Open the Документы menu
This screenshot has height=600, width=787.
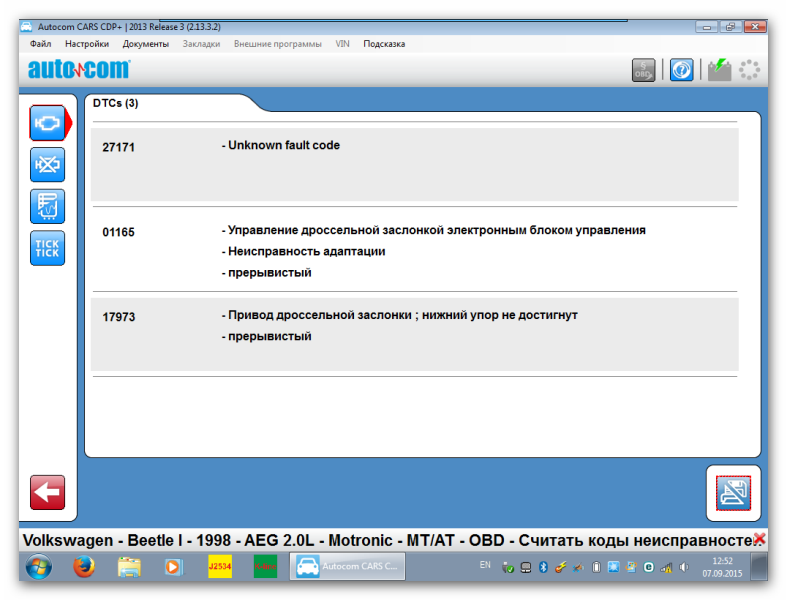click(146, 44)
